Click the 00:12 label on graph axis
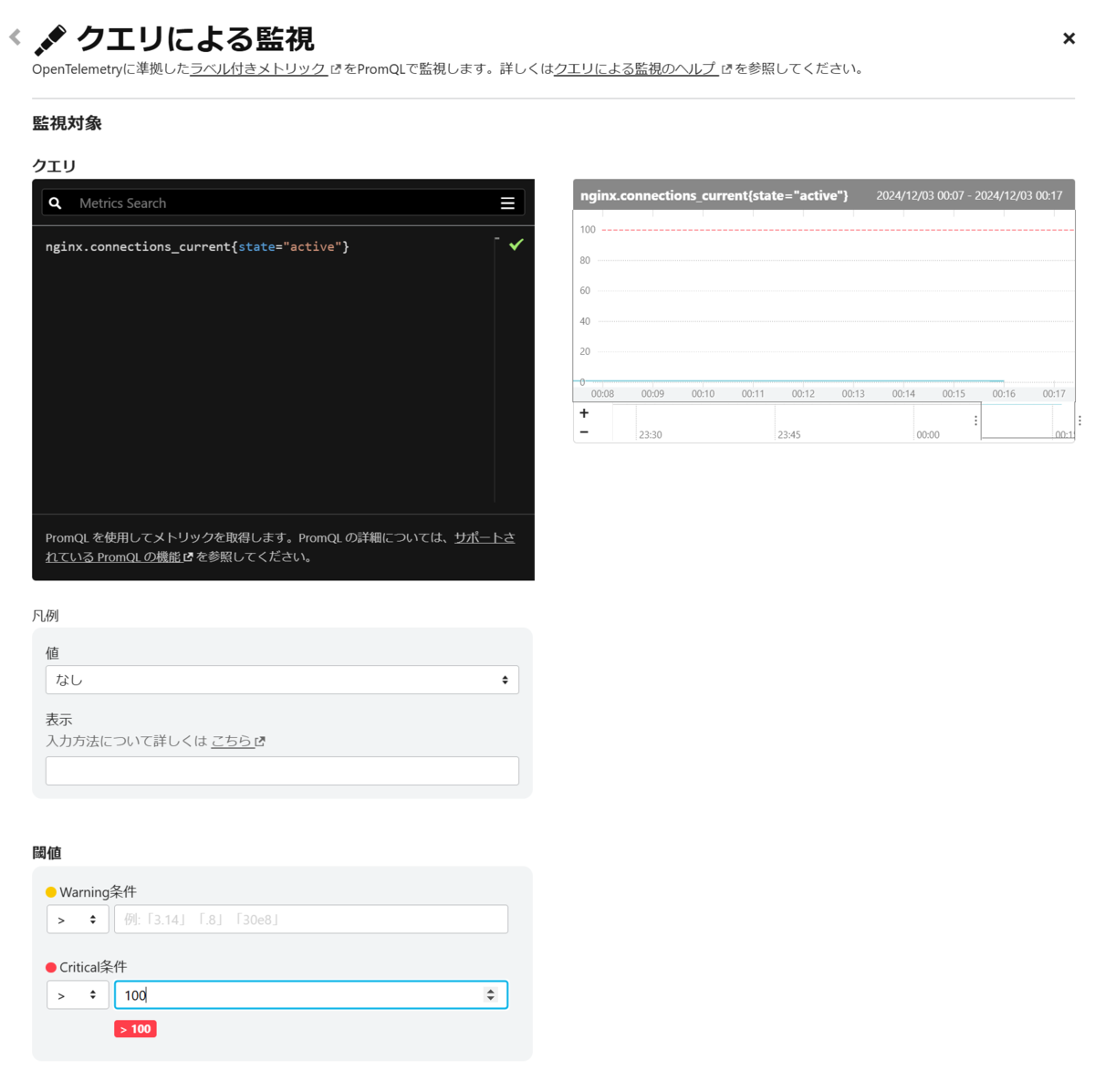1095x1092 pixels. tap(803, 394)
